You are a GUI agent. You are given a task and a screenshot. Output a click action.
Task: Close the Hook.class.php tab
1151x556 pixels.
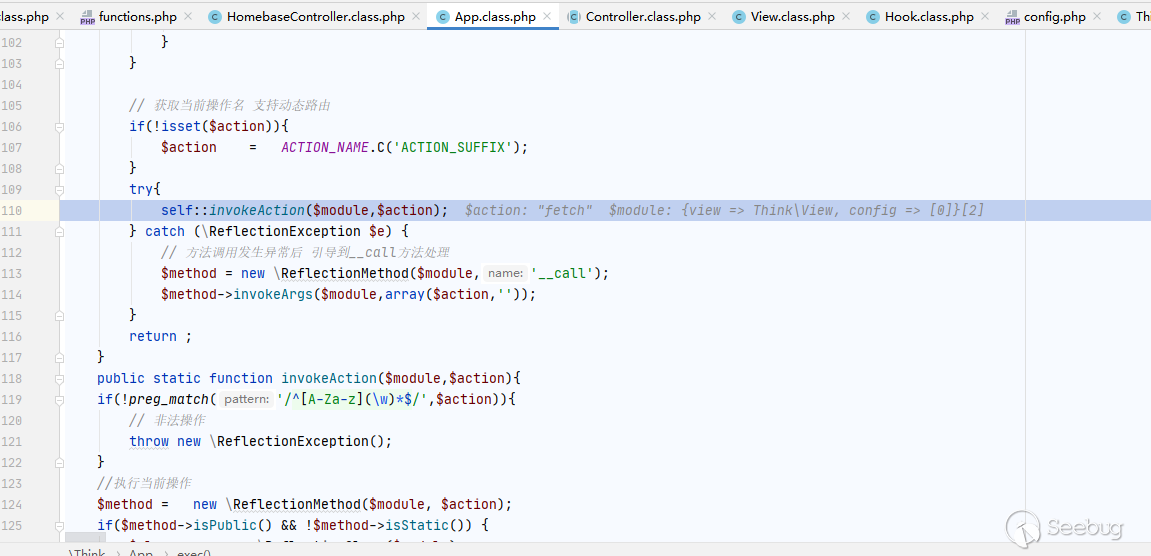pyautogui.click(x=985, y=16)
